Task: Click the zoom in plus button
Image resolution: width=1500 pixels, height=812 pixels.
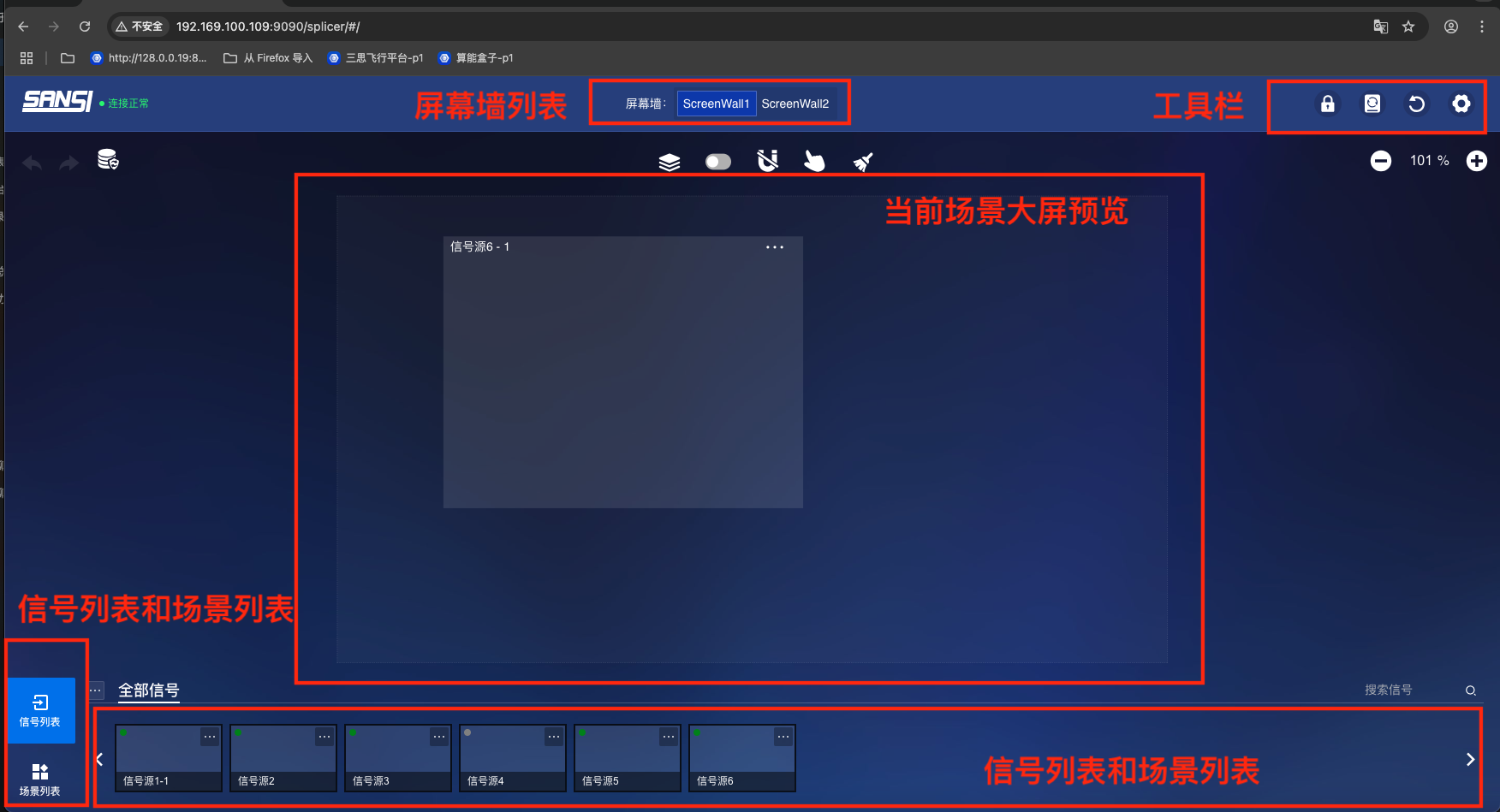Action: [1477, 161]
